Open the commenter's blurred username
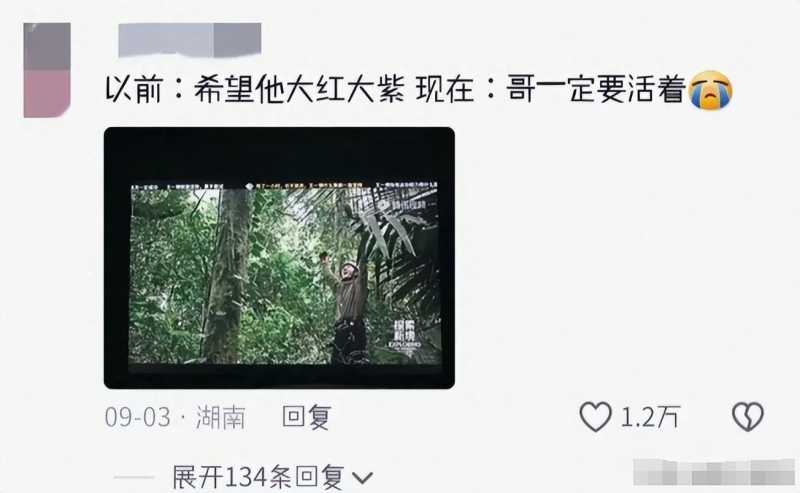Viewport: 800px width, 493px height. click(x=190, y=40)
